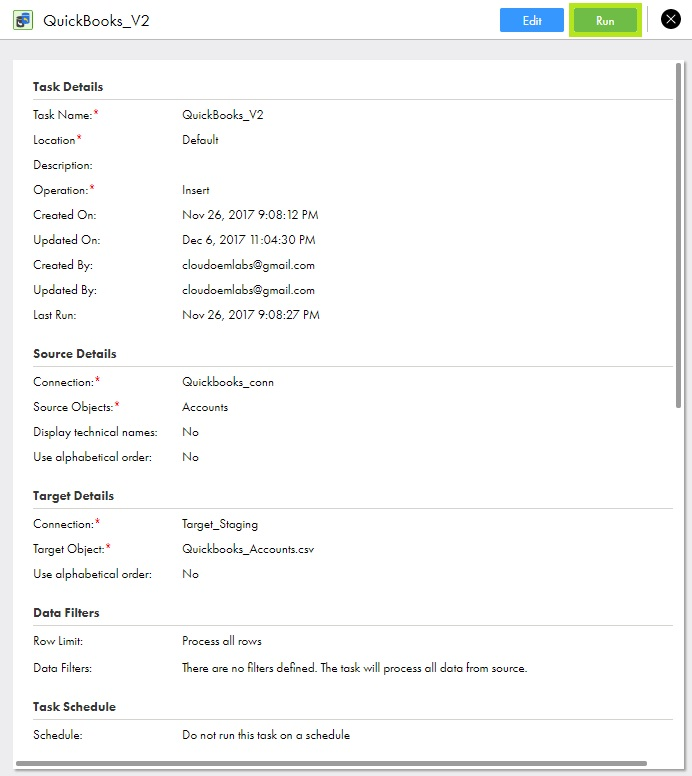
Task: Click the Created By email address
Action: [x=248, y=265]
